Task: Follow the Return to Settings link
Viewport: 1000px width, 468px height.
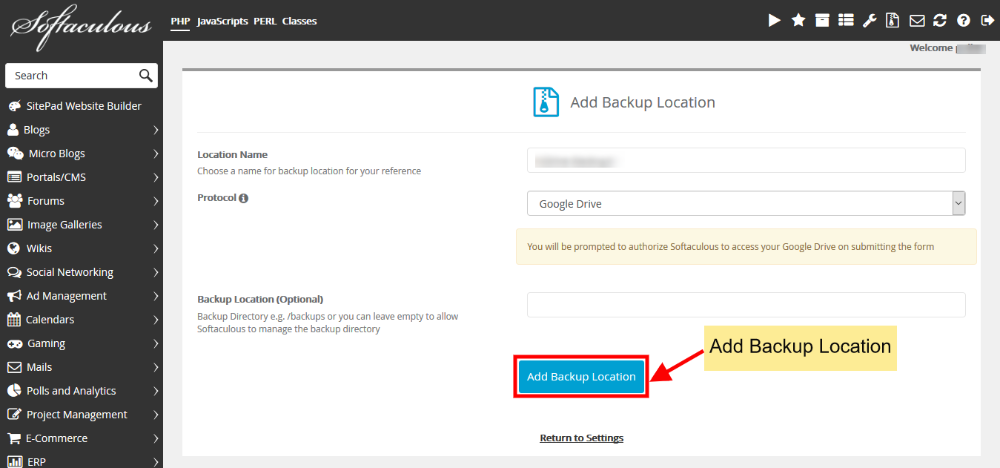Action: coord(582,438)
